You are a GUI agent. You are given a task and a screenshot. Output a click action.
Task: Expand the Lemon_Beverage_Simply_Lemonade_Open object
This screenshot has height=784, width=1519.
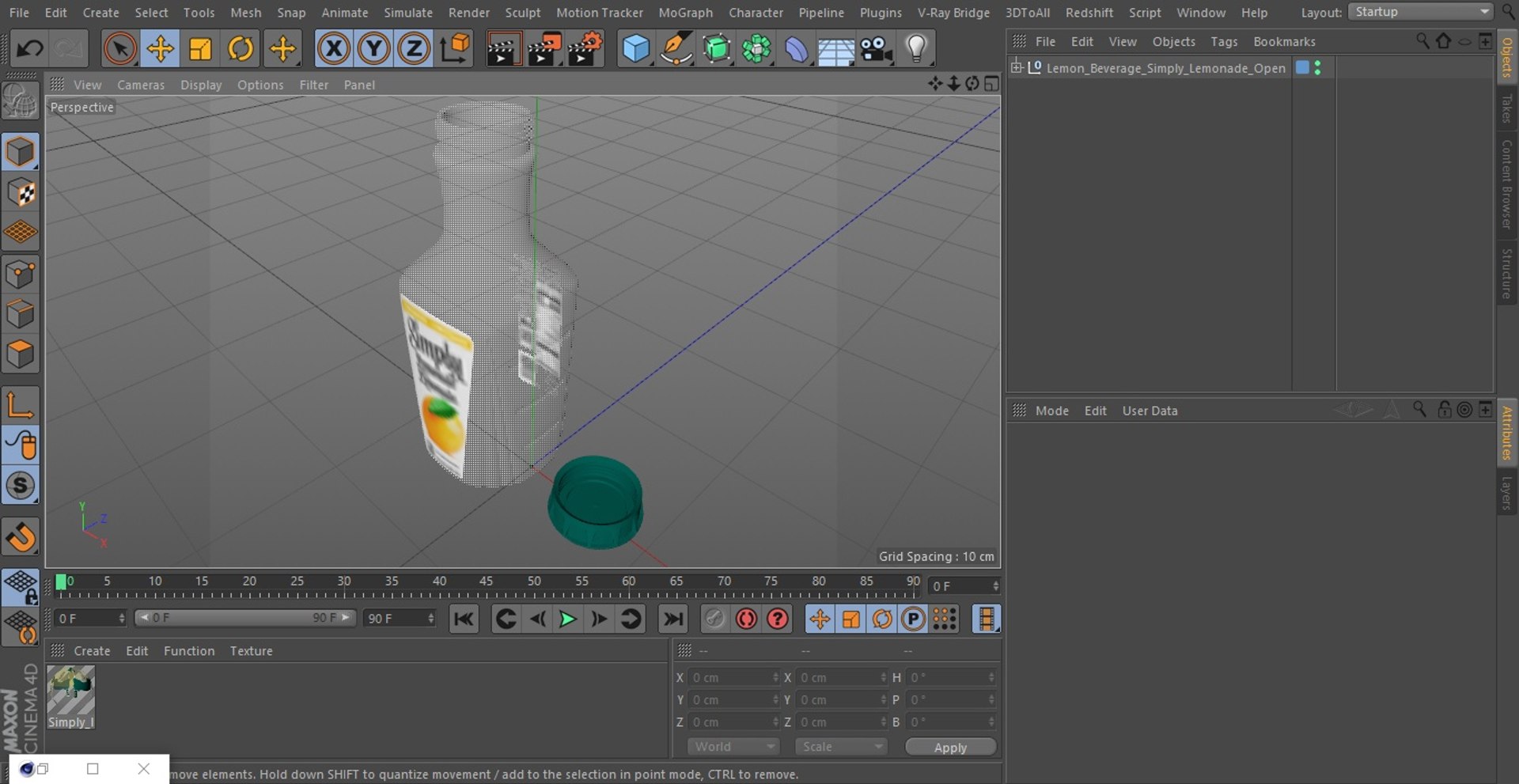(1017, 67)
